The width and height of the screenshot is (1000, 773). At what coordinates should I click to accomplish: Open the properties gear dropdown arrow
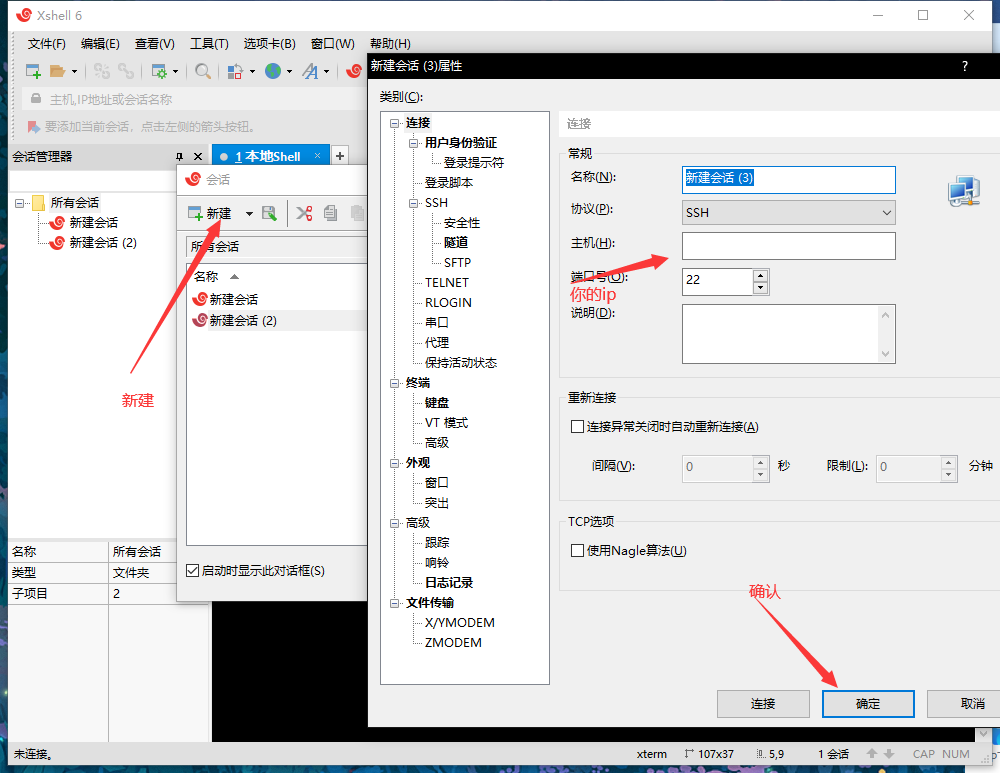click(x=175, y=71)
